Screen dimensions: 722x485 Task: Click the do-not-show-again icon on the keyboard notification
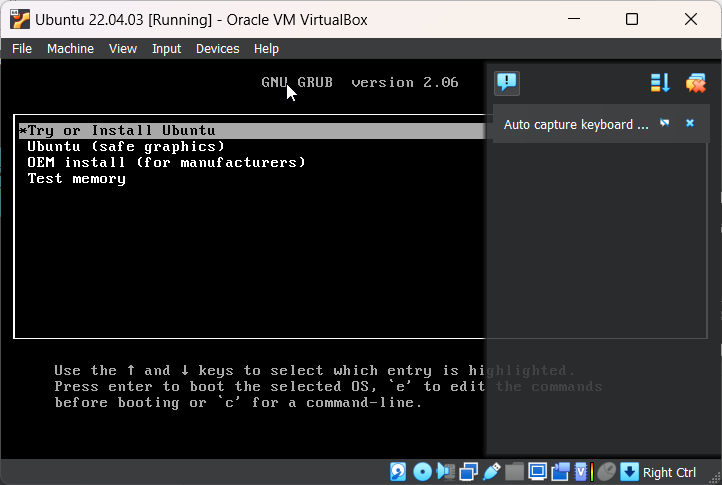[x=664, y=123]
